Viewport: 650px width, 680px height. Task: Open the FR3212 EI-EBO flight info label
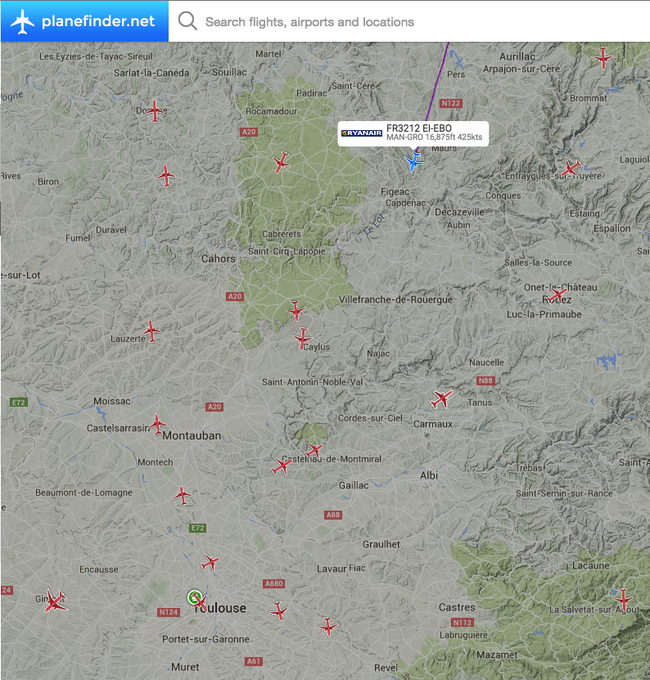tap(413, 133)
